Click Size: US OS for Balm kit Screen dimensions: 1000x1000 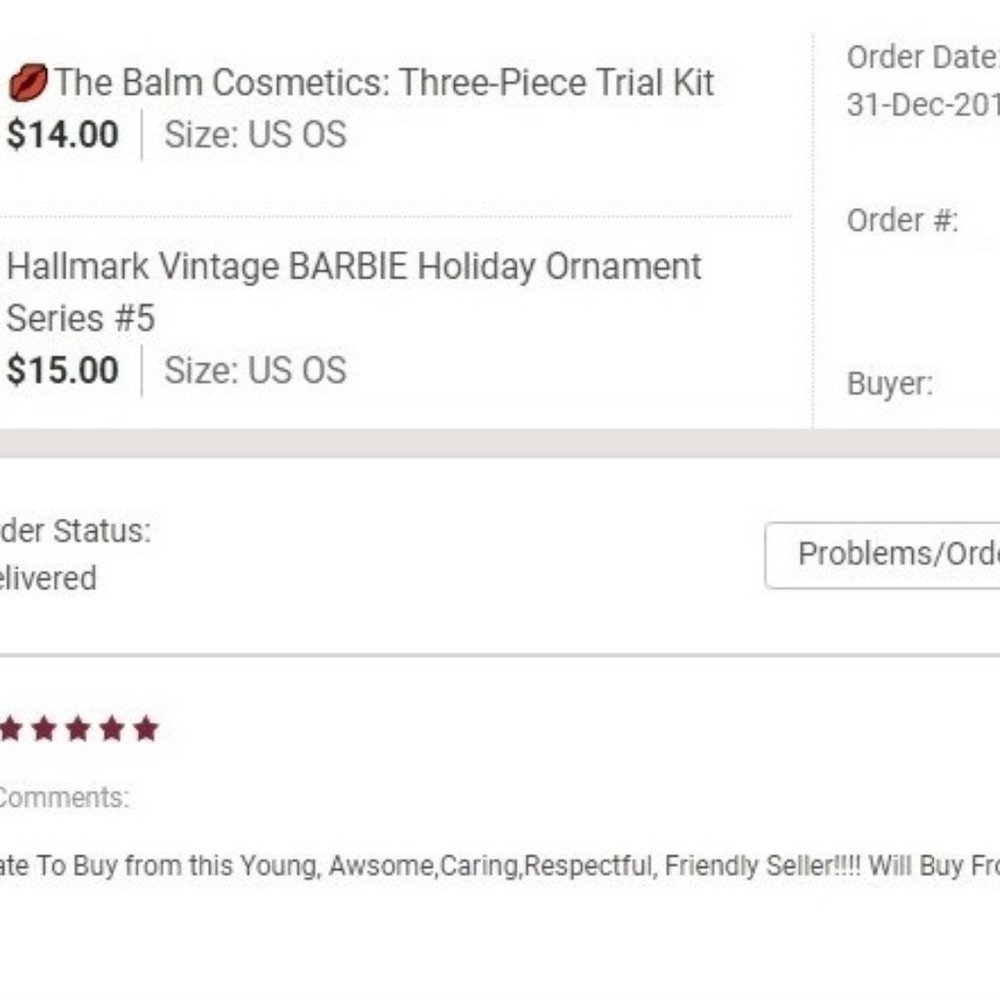tap(255, 135)
